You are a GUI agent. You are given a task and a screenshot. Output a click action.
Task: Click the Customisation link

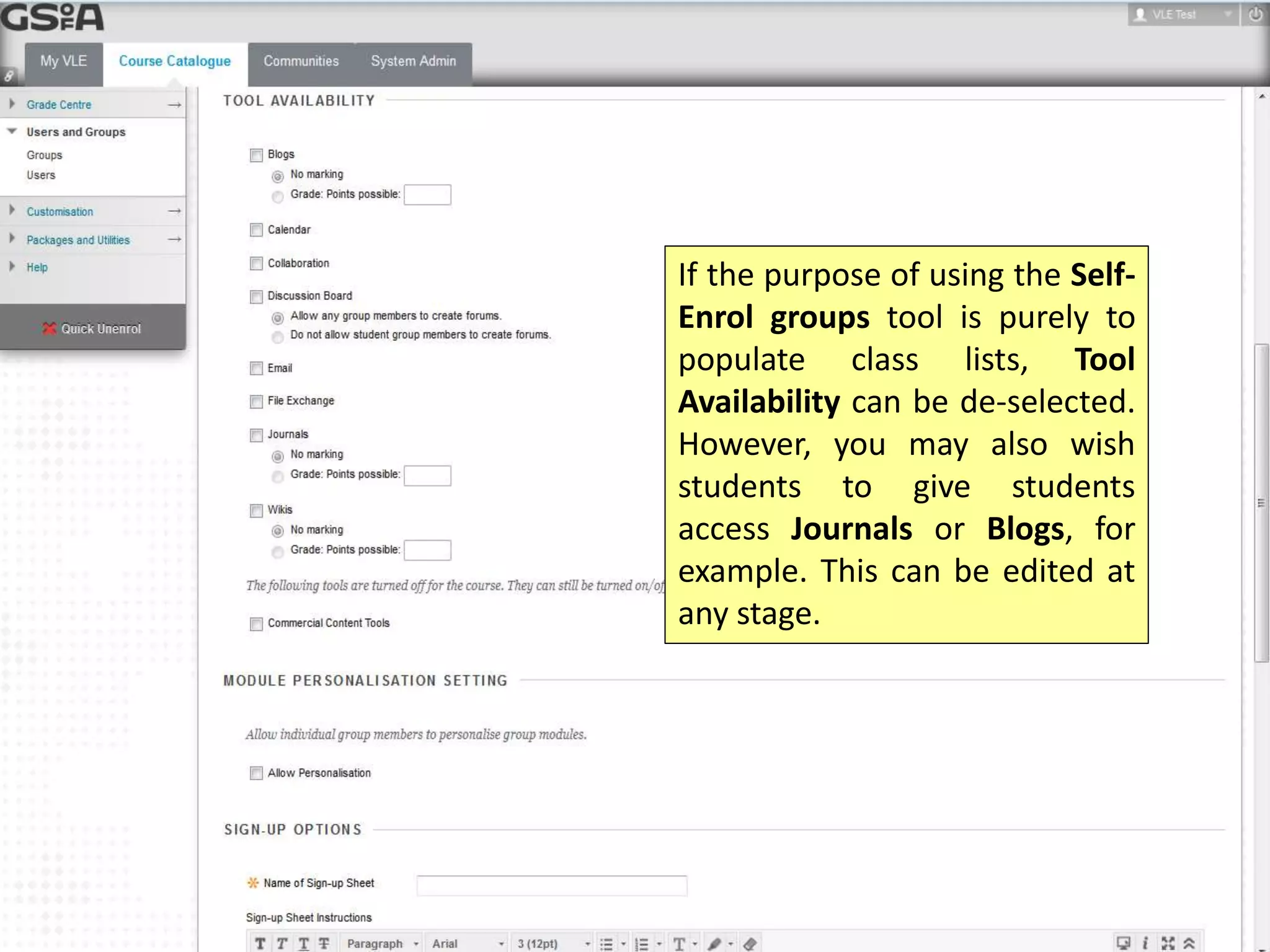pyautogui.click(x=60, y=211)
